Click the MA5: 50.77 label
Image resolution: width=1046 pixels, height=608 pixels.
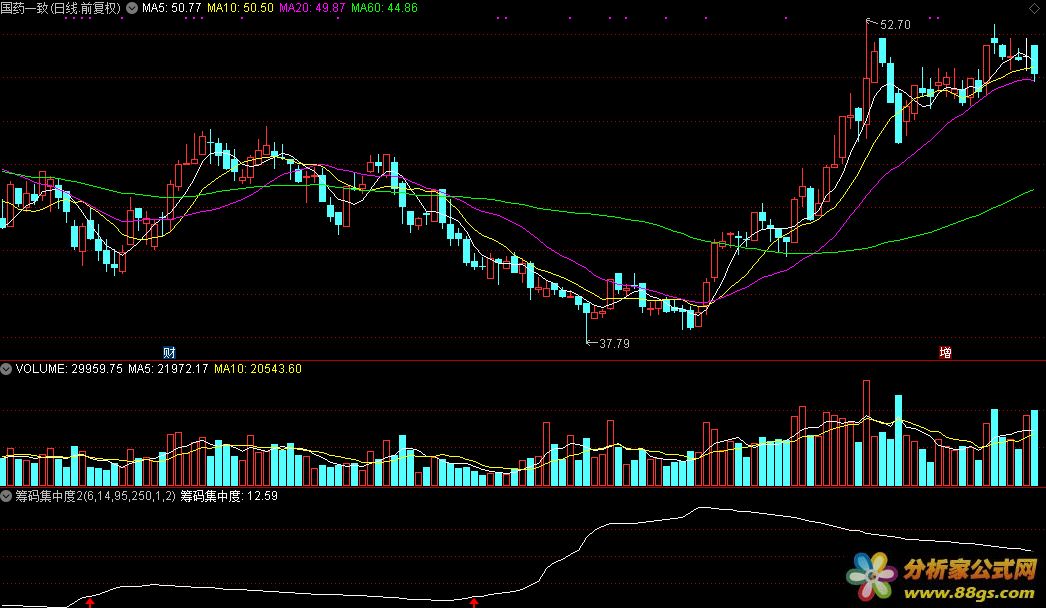tap(171, 8)
